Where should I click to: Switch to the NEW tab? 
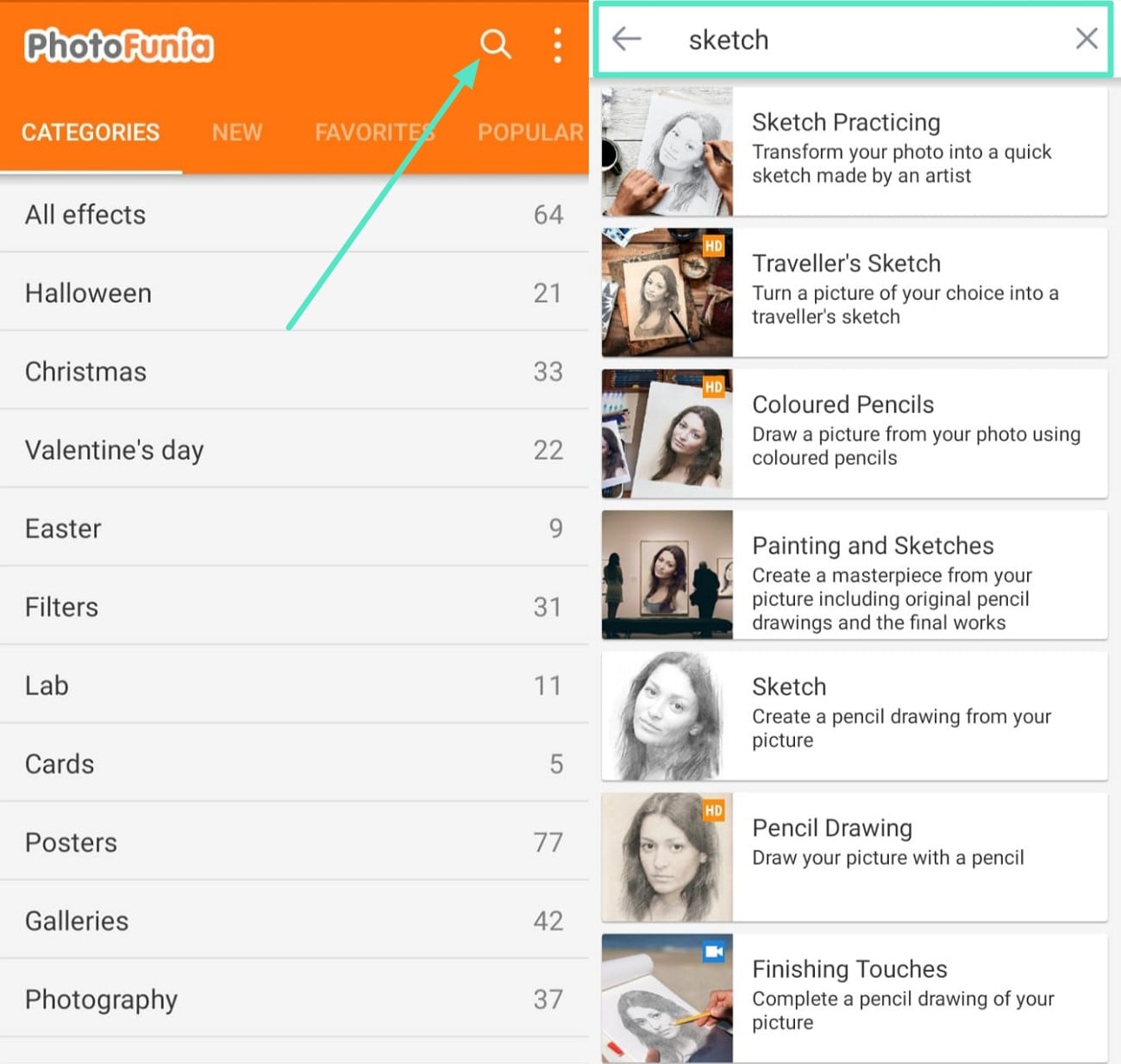click(x=237, y=132)
